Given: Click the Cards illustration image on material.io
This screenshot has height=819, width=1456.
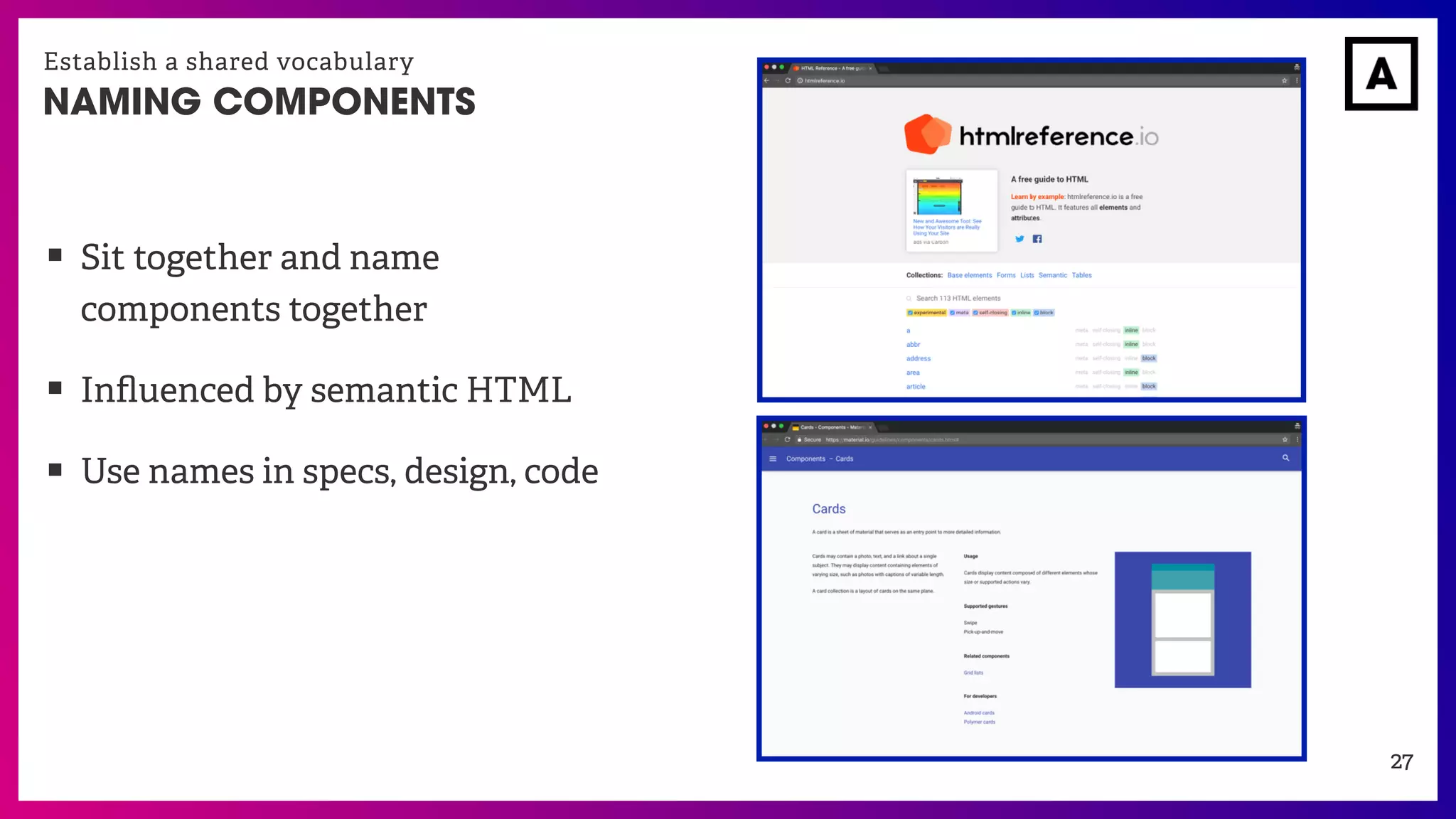Looking at the screenshot, I should coord(1183,620).
